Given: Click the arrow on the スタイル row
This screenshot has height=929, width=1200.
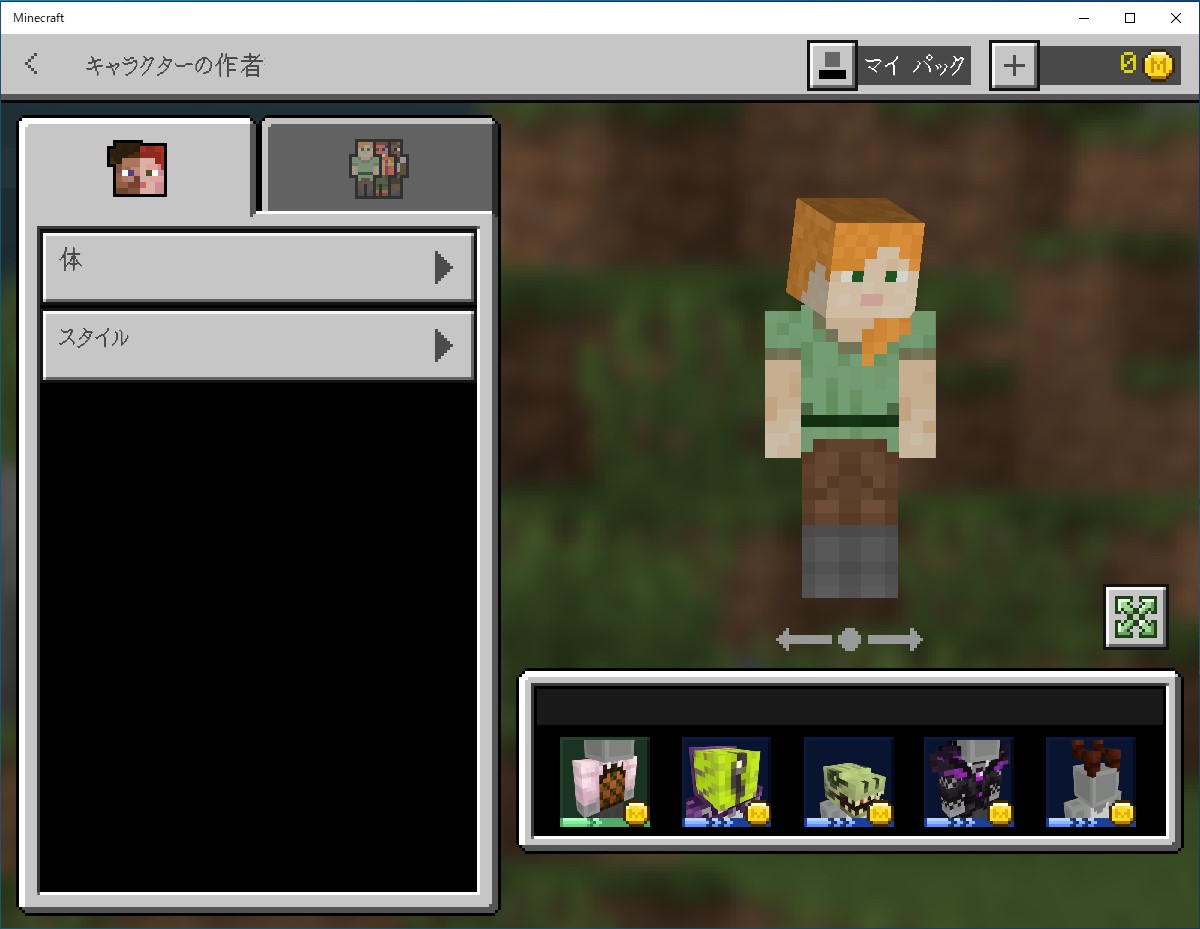Looking at the screenshot, I should (x=444, y=346).
